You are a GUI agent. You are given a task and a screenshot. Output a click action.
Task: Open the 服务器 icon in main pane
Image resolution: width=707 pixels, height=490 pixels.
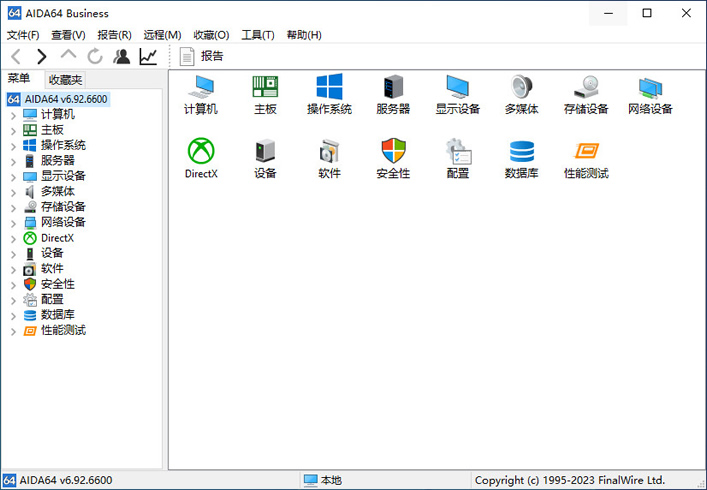[393, 94]
